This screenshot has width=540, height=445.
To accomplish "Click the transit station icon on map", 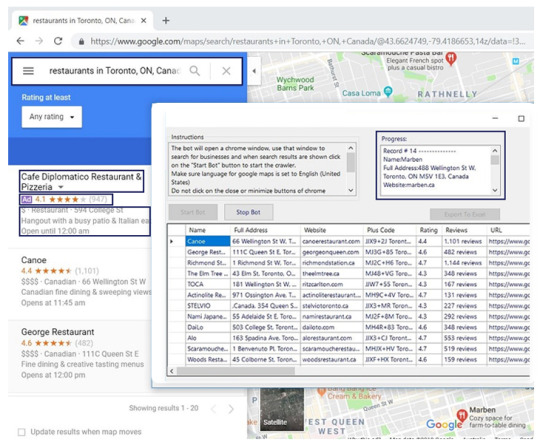I will tap(516, 61).
